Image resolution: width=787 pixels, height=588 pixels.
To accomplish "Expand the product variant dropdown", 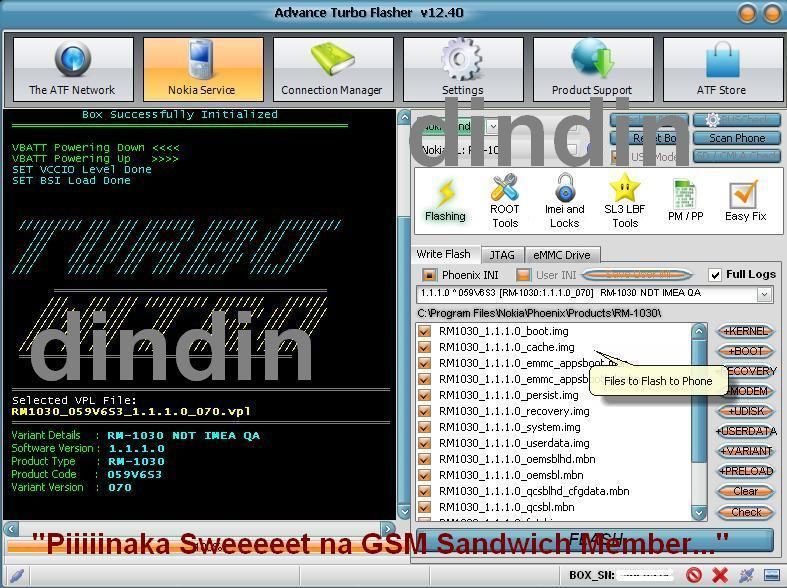I will coord(764,295).
